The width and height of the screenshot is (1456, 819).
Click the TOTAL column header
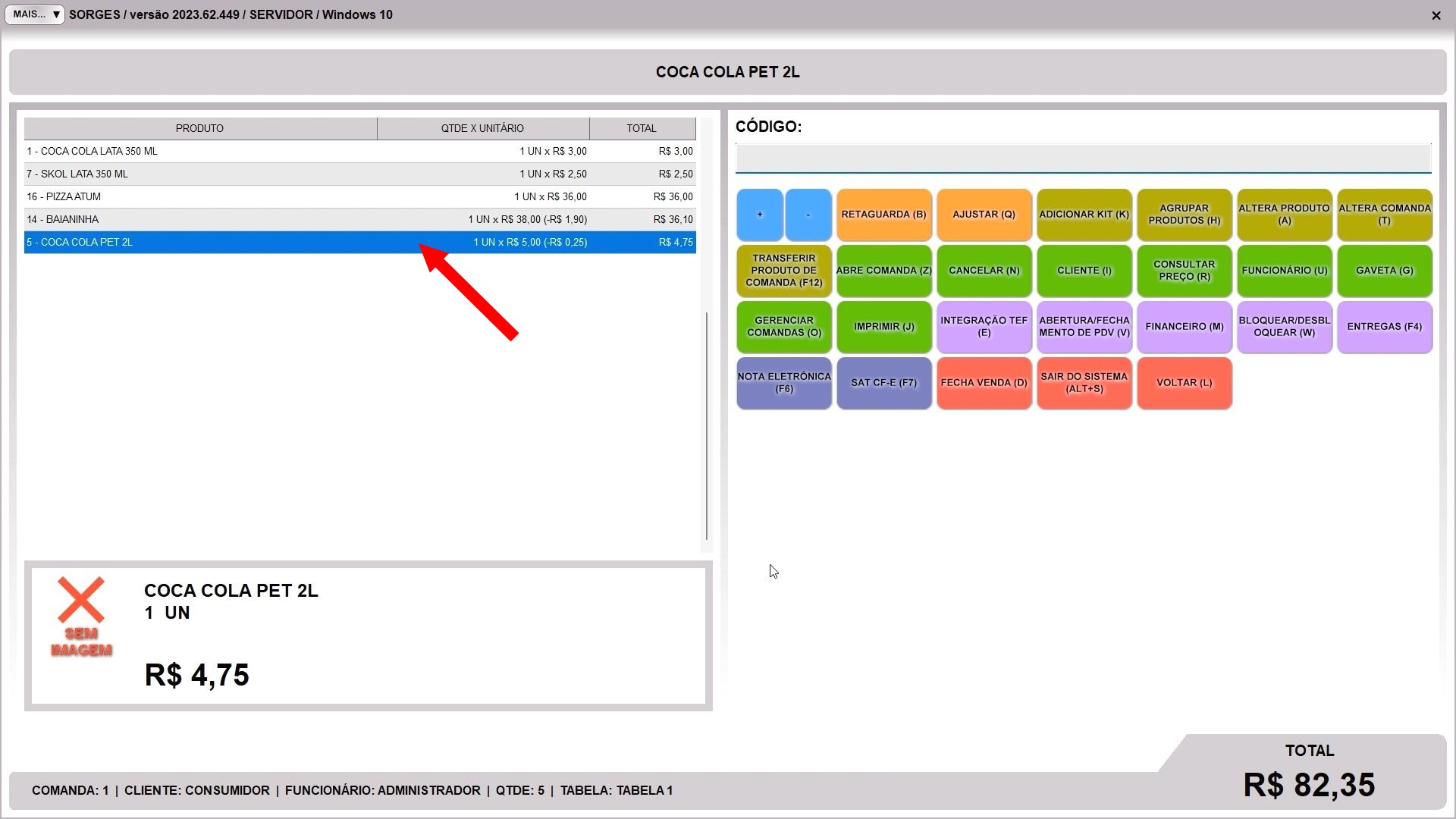coord(642,128)
